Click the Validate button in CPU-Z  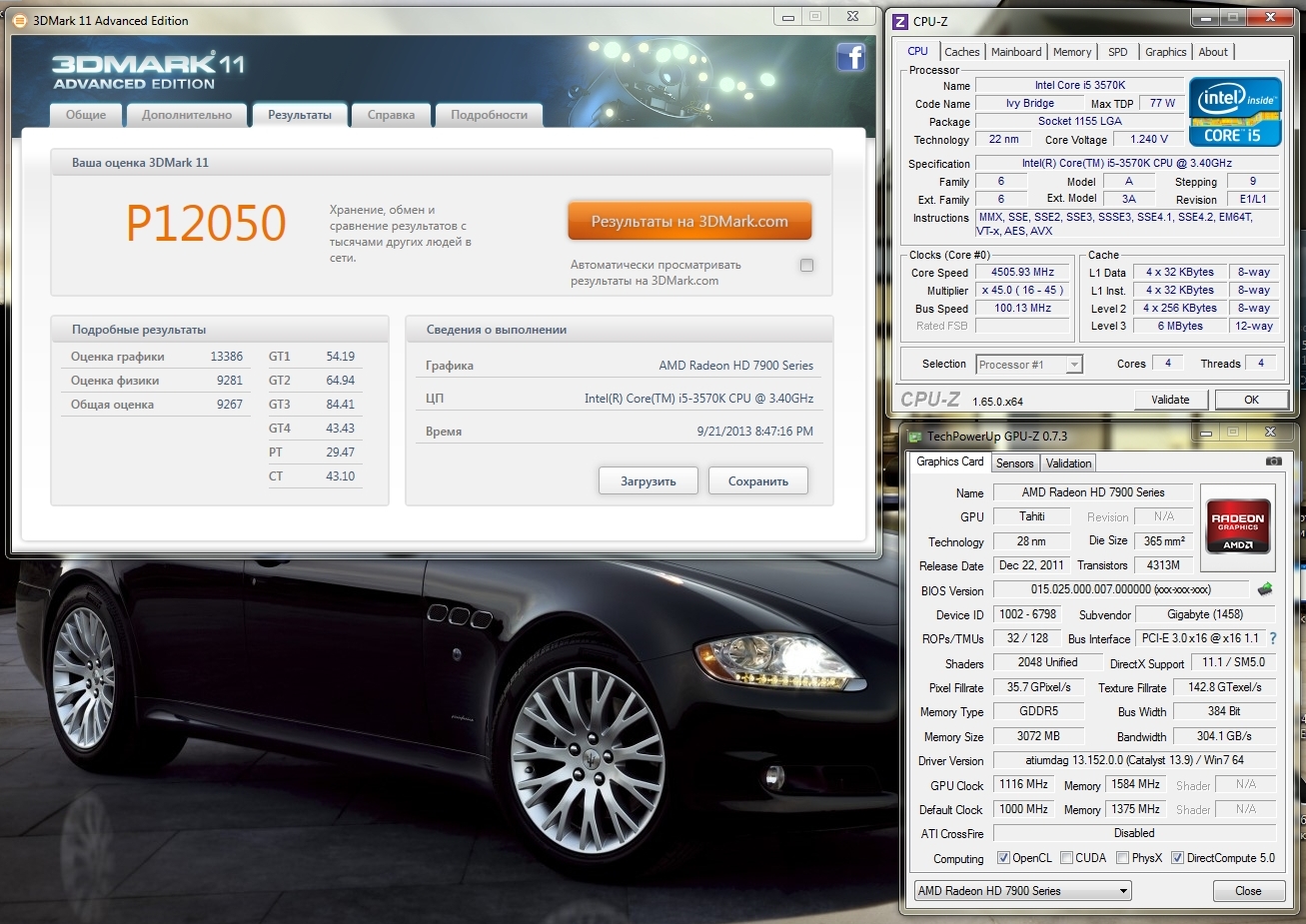point(1170,400)
